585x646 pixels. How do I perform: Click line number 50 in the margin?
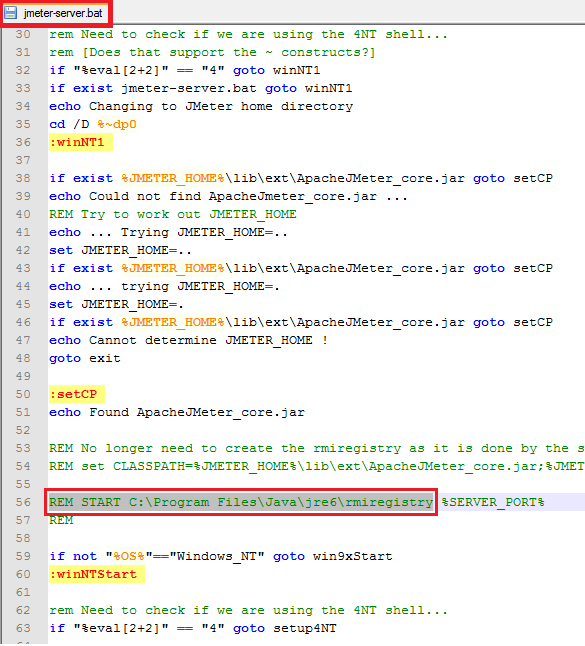coord(23,394)
